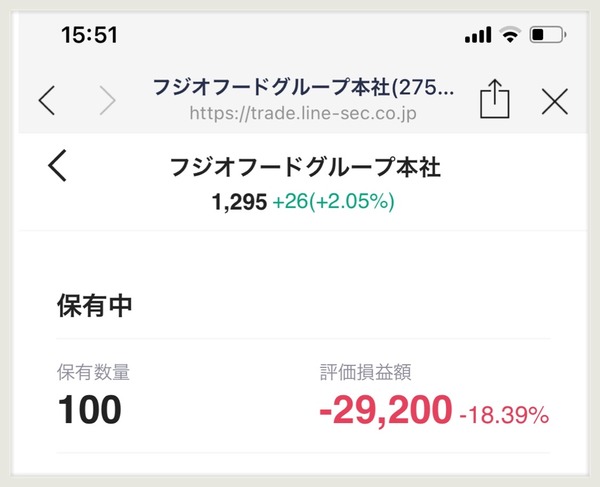600x487 pixels.
Task: Tap the battery indicator icon
Action: (548, 35)
